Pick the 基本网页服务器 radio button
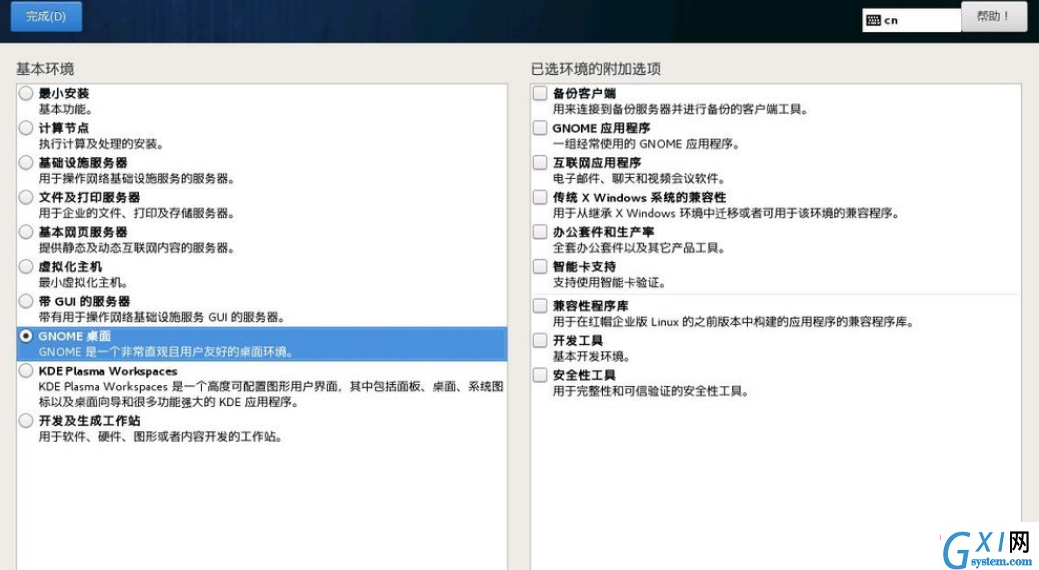 (x=26, y=232)
